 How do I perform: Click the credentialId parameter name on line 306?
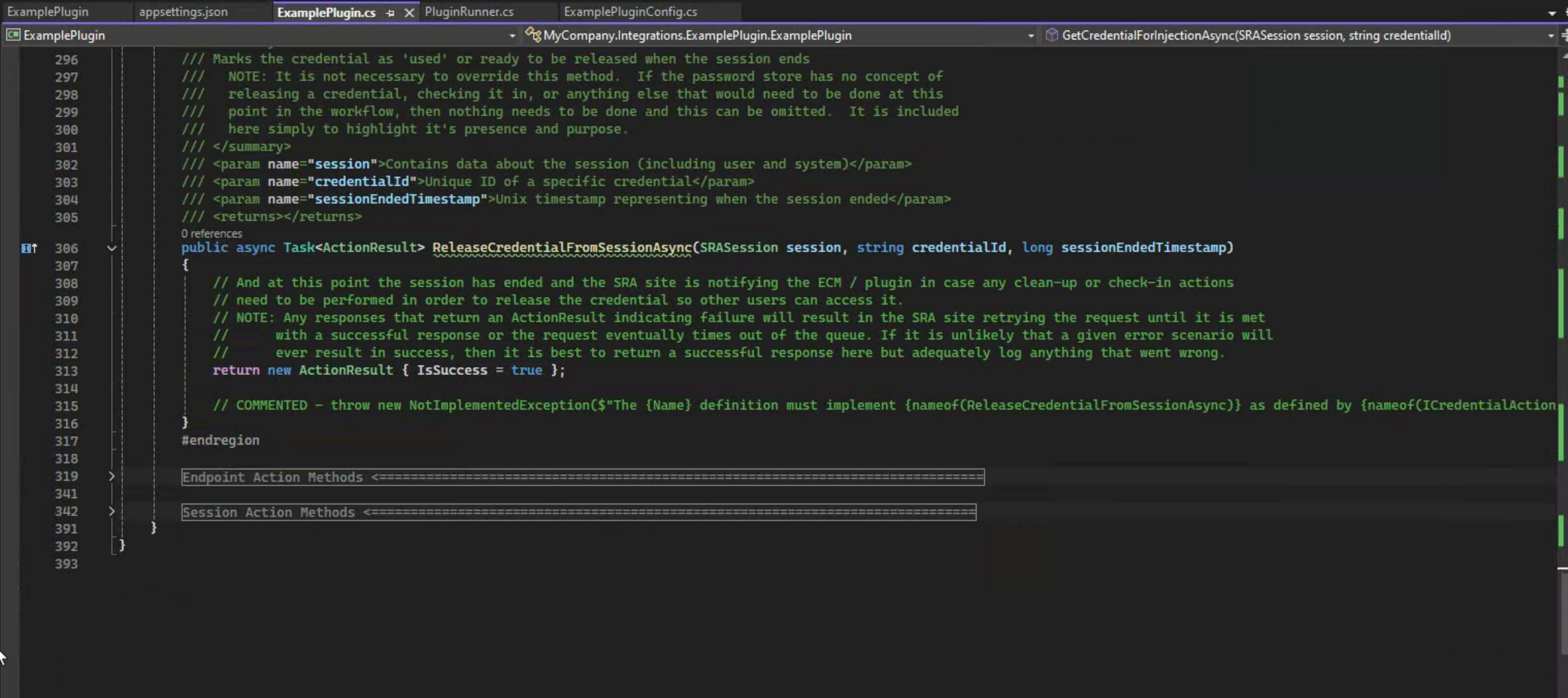(x=958, y=247)
